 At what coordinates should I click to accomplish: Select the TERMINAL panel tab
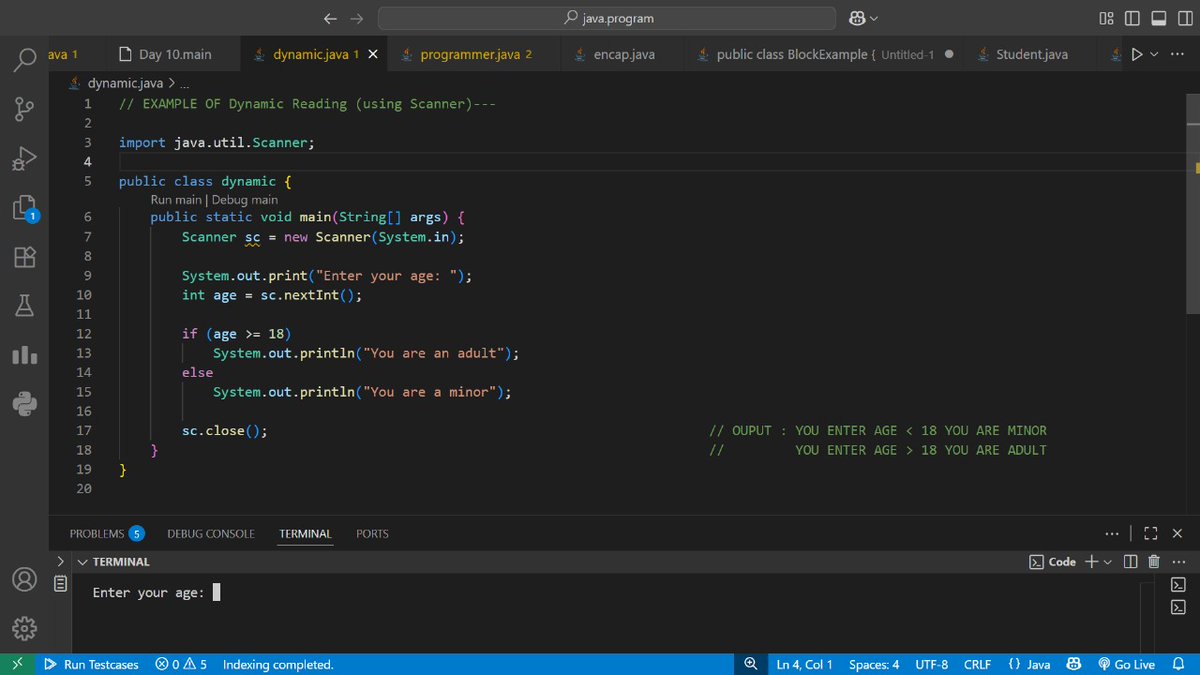[x=305, y=534]
